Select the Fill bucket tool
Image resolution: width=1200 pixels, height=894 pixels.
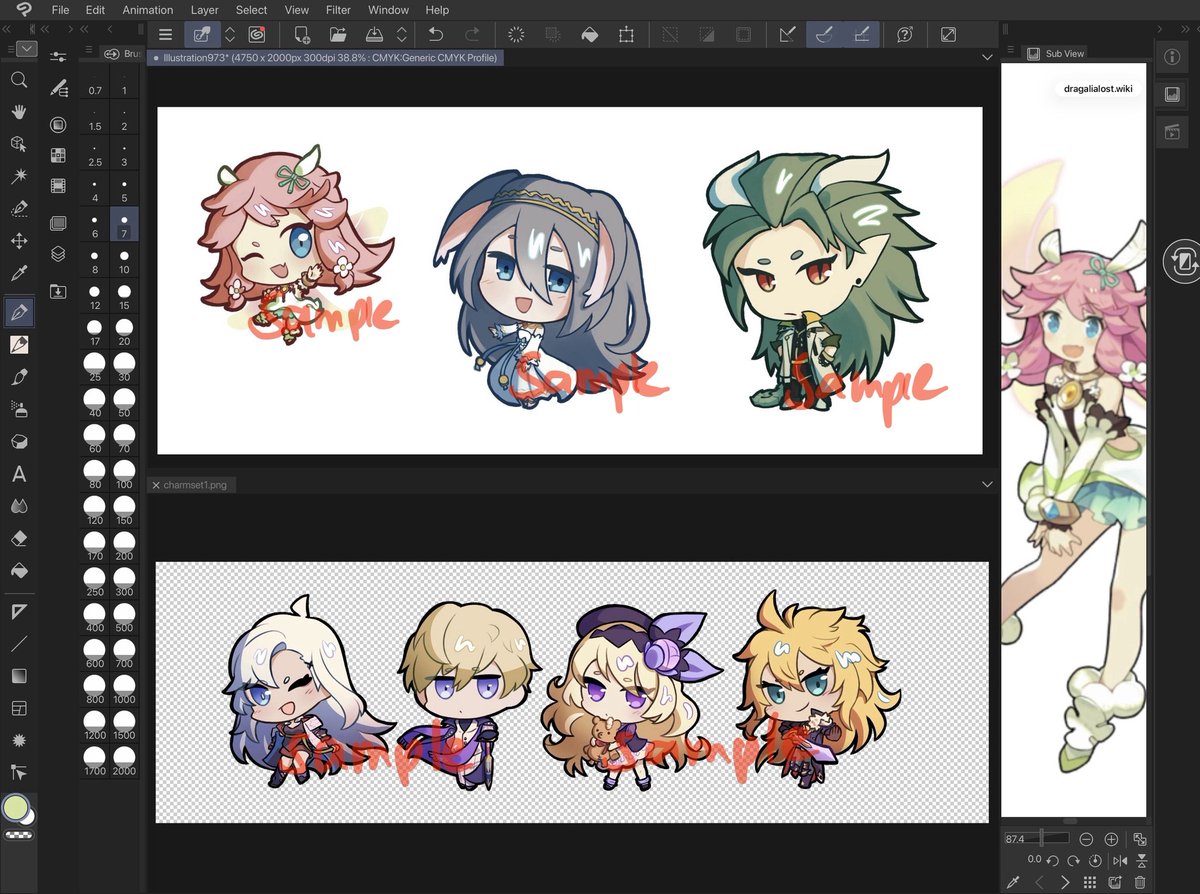point(18,571)
